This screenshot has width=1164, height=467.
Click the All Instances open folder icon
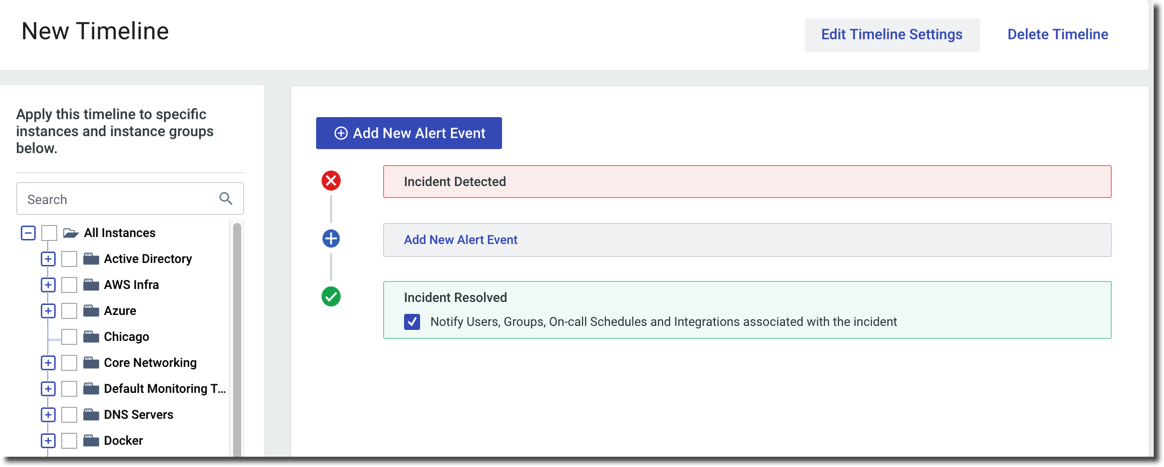click(71, 233)
